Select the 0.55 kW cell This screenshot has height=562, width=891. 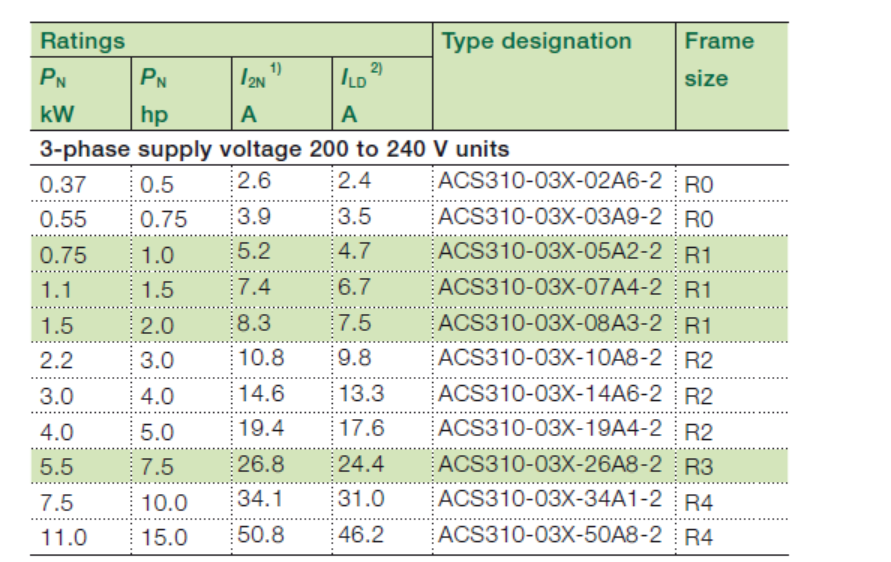pyautogui.click(x=63, y=219)
